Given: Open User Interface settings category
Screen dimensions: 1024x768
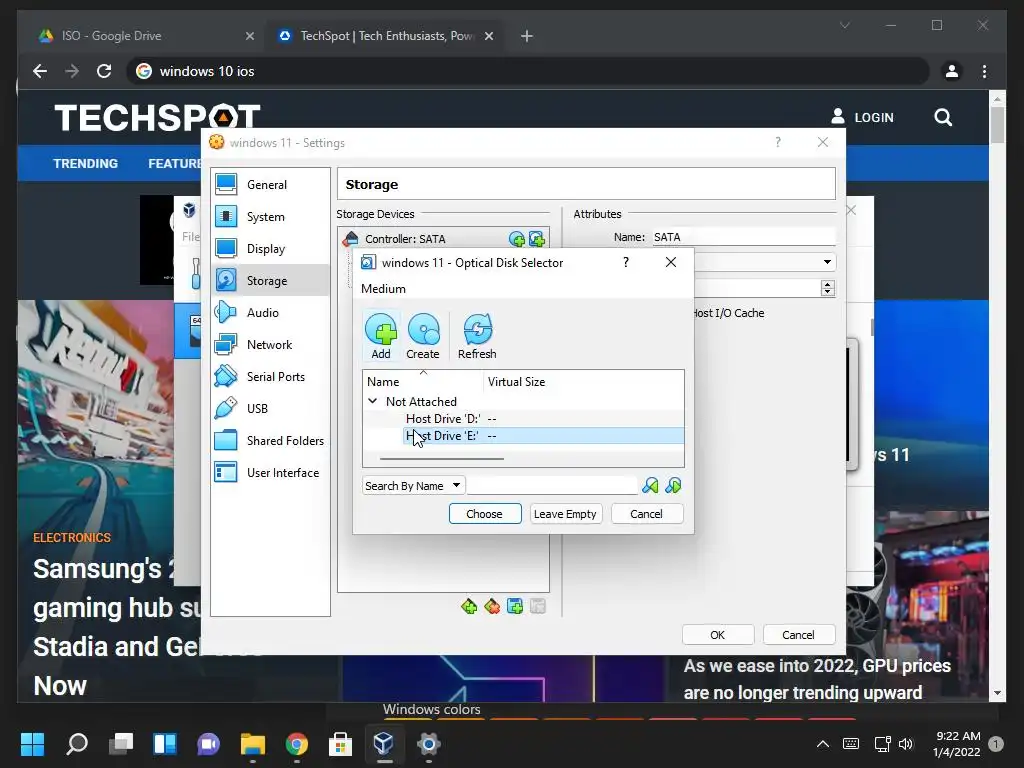Looking at the screenshot, I should point(270,473).
